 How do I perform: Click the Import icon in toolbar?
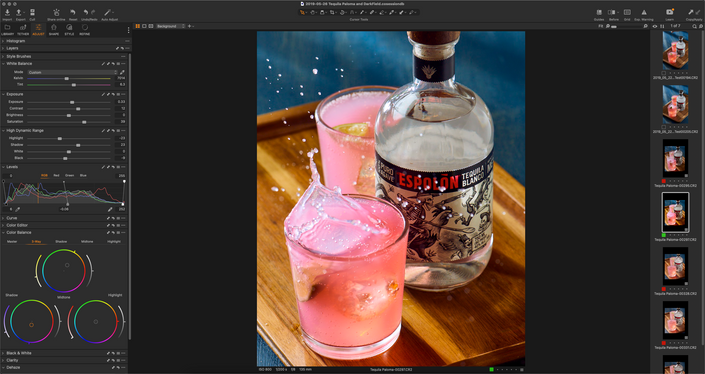(7, 13)
